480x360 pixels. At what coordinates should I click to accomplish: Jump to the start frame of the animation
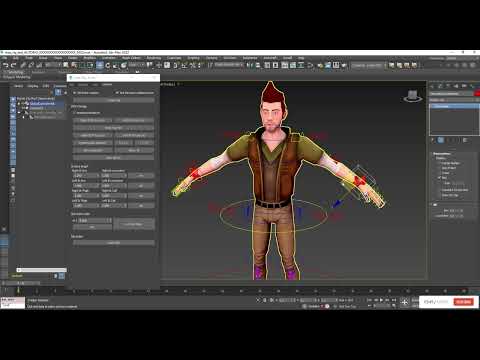[x=369, y=300]
